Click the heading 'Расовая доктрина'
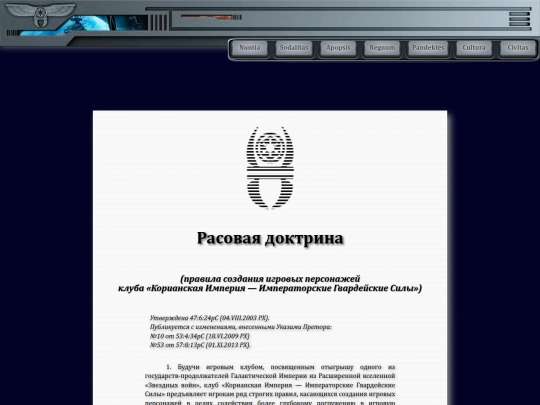This screenshot has width=540, height=405. point(270,238)
